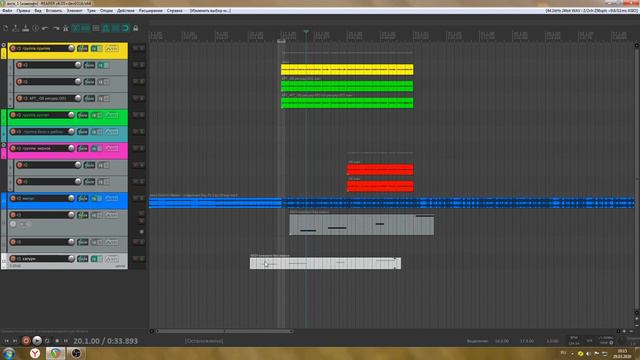Image resolution: width=640 pixels, height=360 pixels.
Task: Open envelope button on yellow group track
Action: (111, 49)
